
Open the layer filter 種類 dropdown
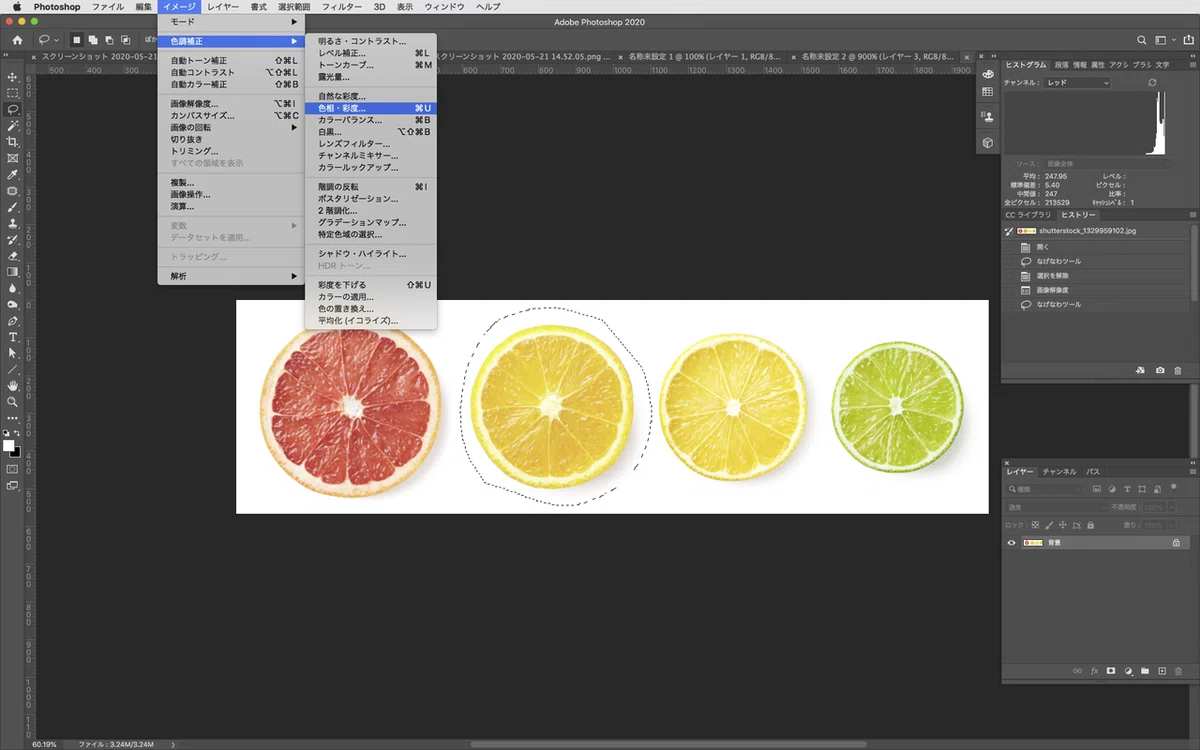(x=1045, y=489)
